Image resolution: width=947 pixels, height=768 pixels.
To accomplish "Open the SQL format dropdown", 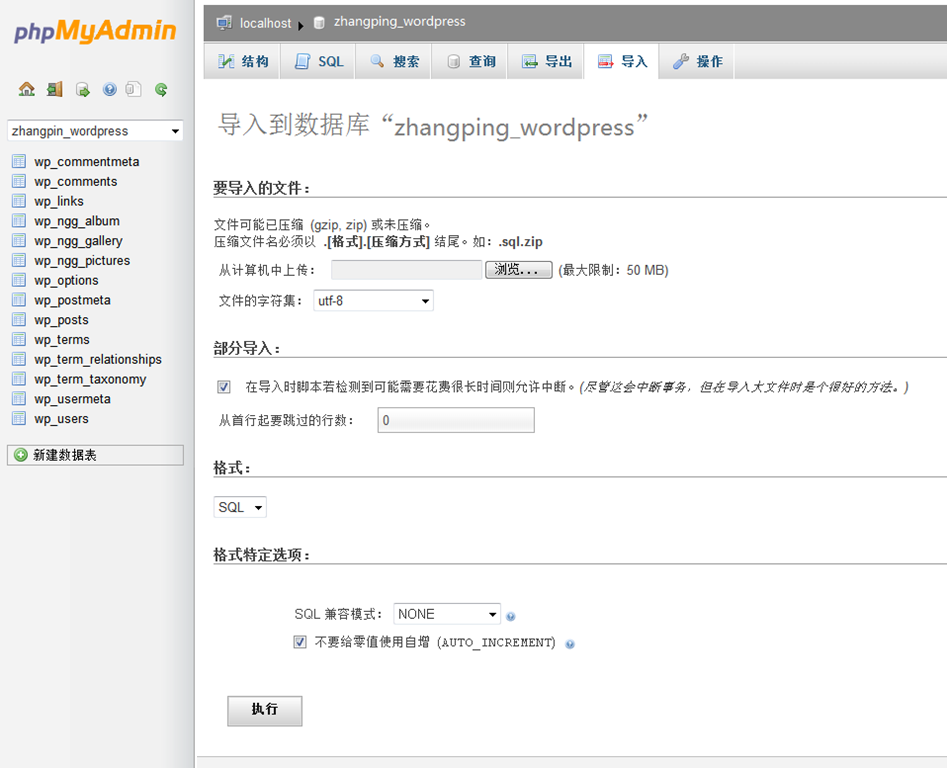I will tap(240, 507).
